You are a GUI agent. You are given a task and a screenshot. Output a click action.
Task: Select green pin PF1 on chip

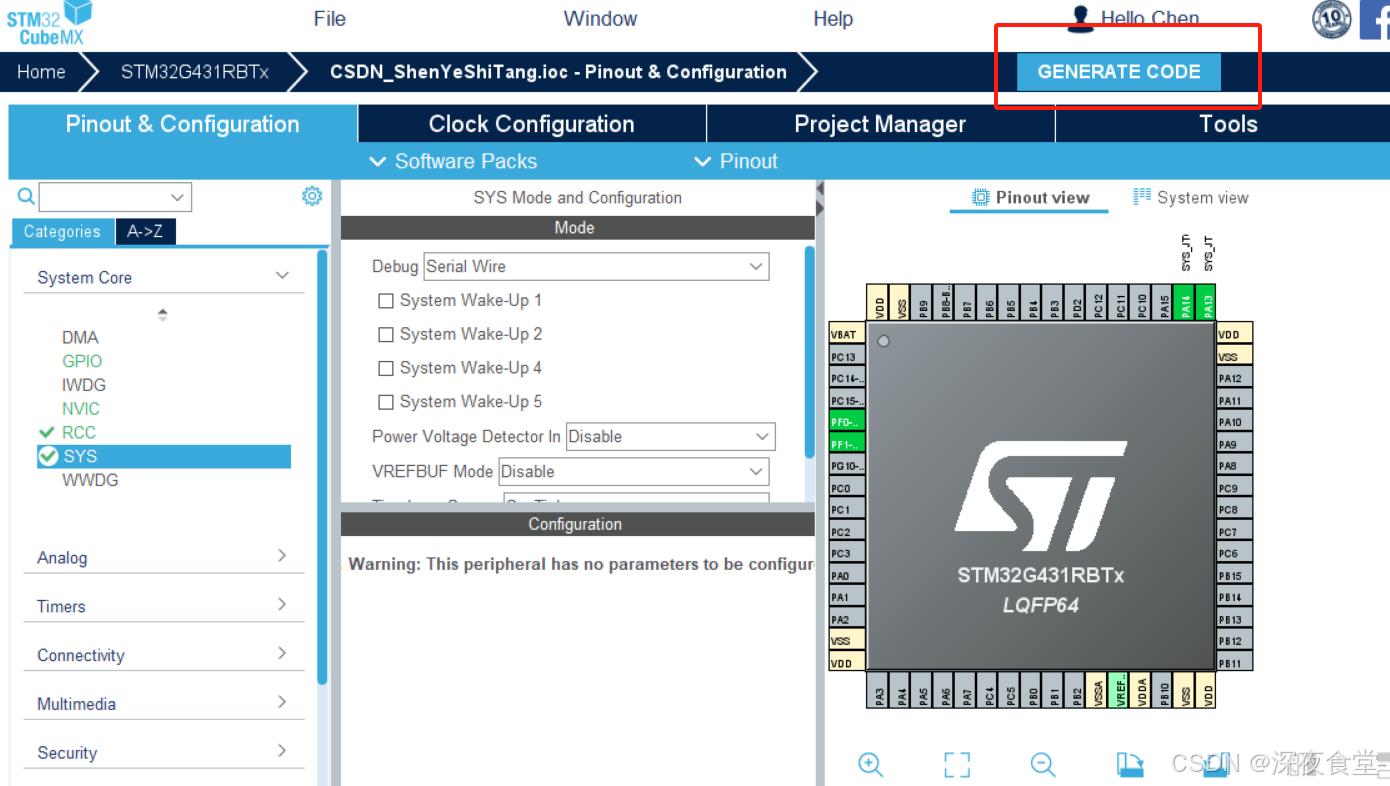[847, 444]
